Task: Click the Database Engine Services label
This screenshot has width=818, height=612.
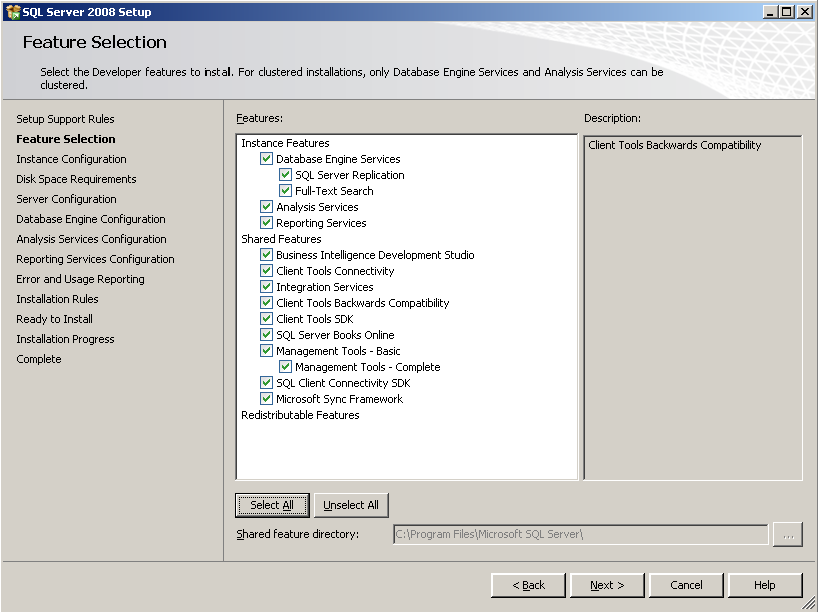Action: point(338,159)
